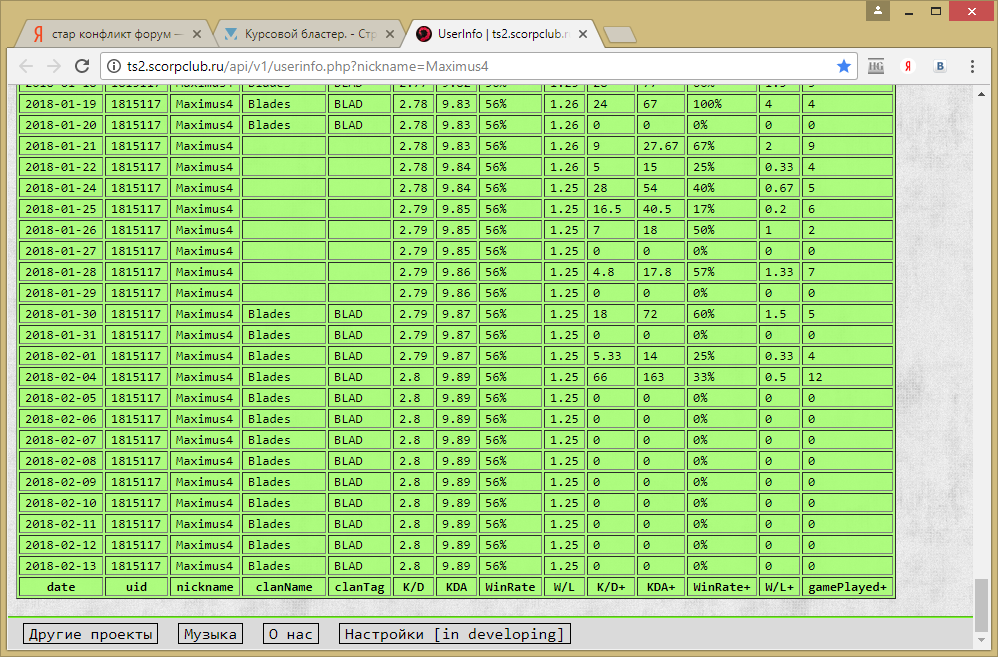This screenshot has height=657, width=998.
Task: Click the 'KDA+' column footer
Action: tap(661, 587)
